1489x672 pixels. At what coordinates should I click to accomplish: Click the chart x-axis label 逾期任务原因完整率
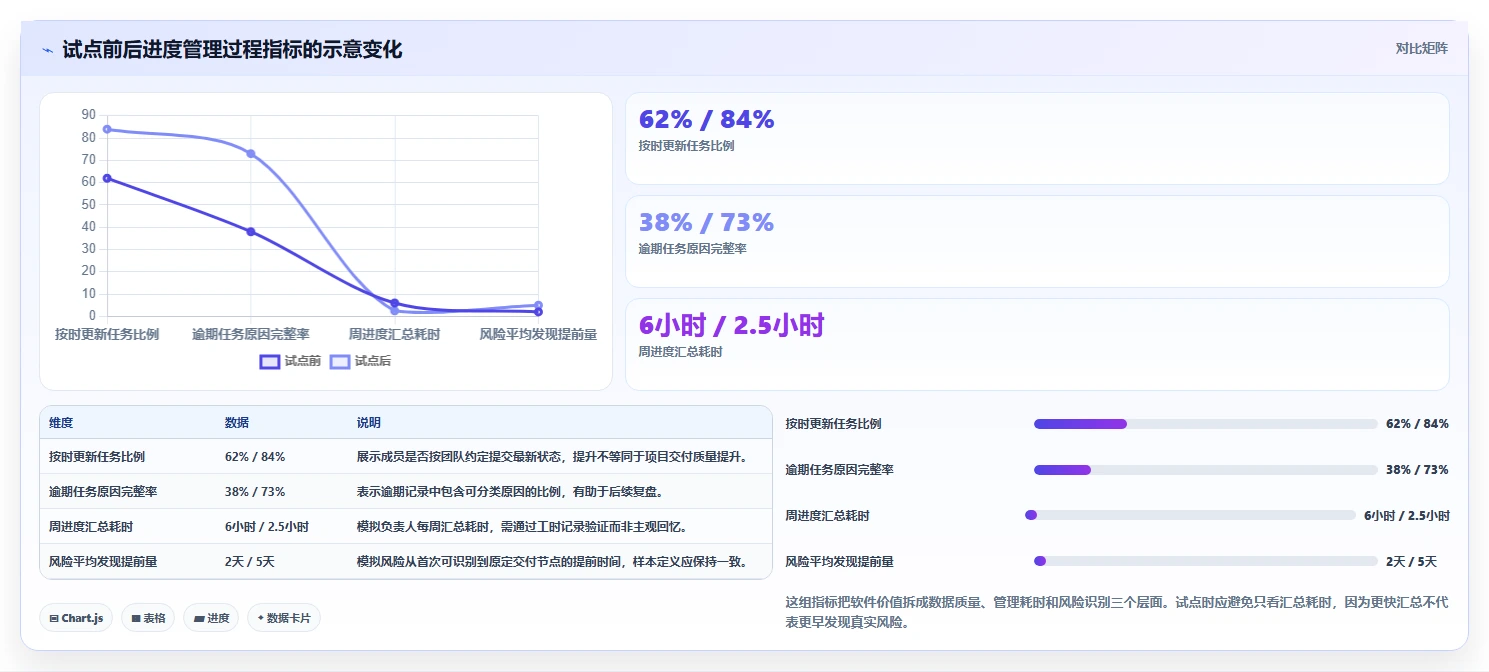(251, 334)
